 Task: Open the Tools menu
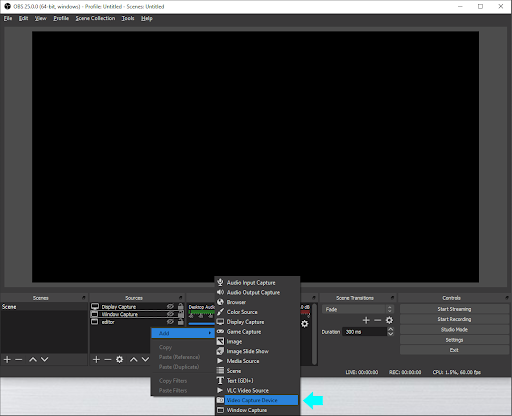(128, 18)
